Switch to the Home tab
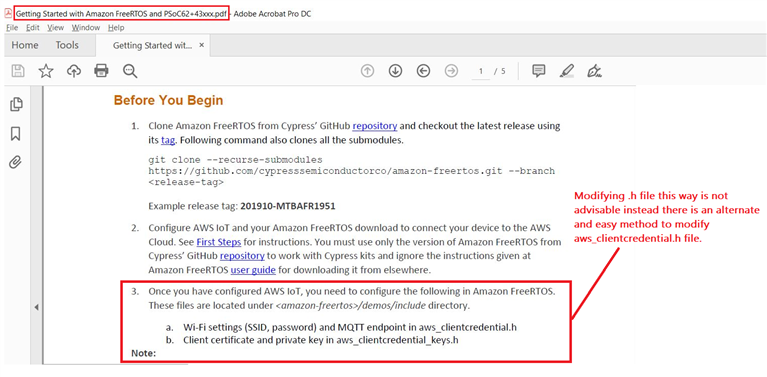This screenshot has width=767, height=377. (x=25, y=45)
